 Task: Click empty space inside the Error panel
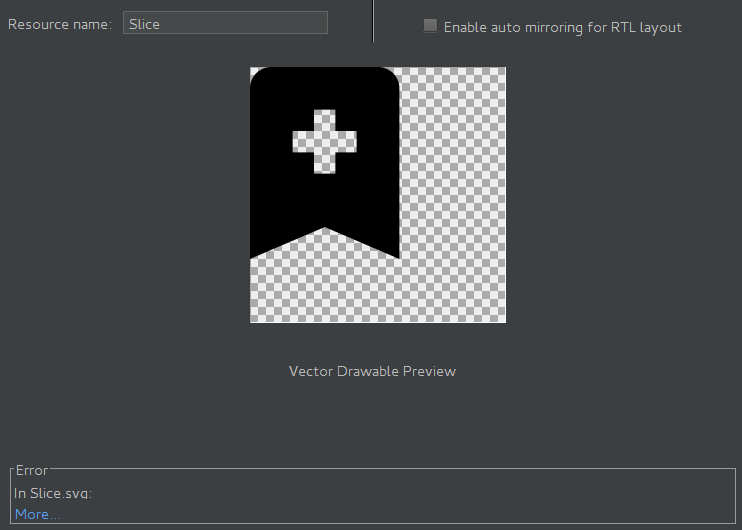[x=400, y=495]
